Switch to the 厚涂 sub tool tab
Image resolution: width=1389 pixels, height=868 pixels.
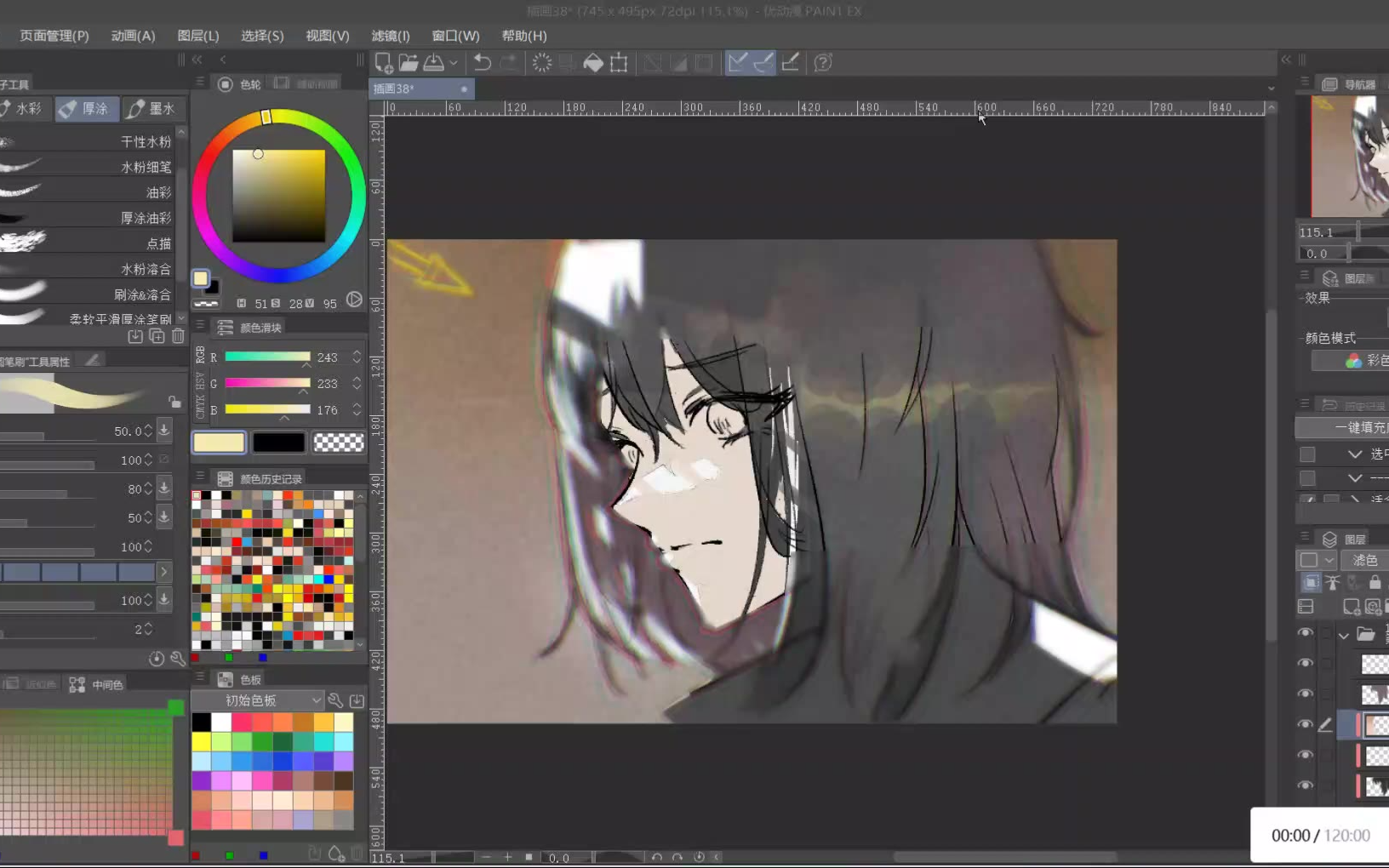pos(87,109)
